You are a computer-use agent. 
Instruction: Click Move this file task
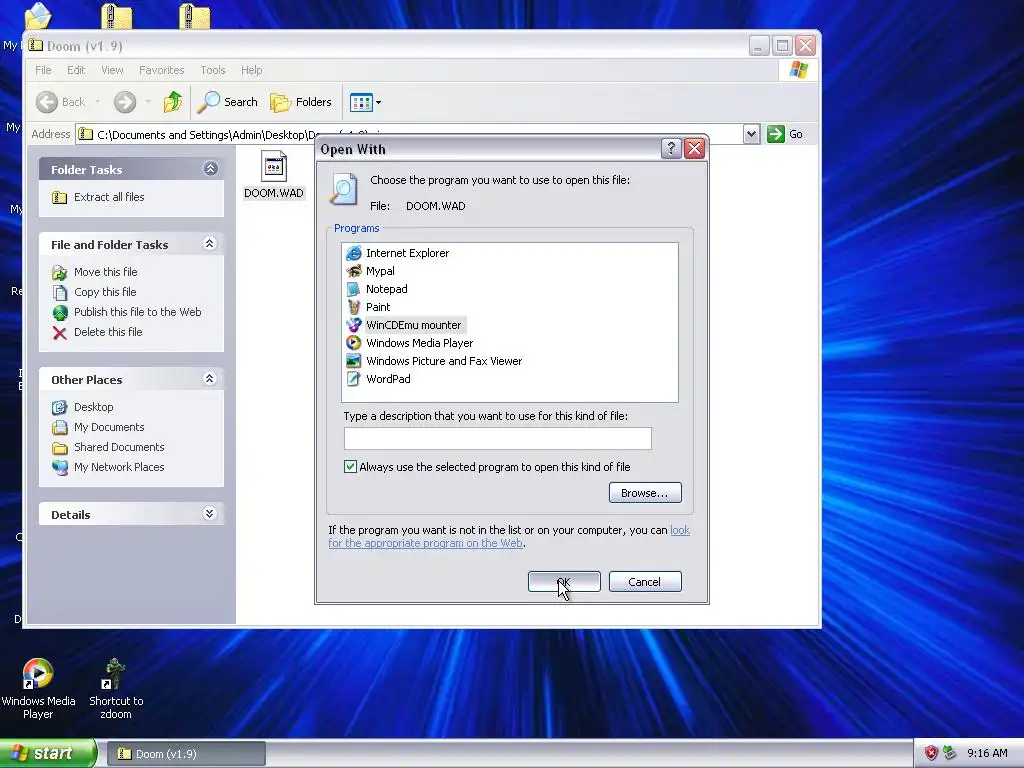tap(105, 272)
